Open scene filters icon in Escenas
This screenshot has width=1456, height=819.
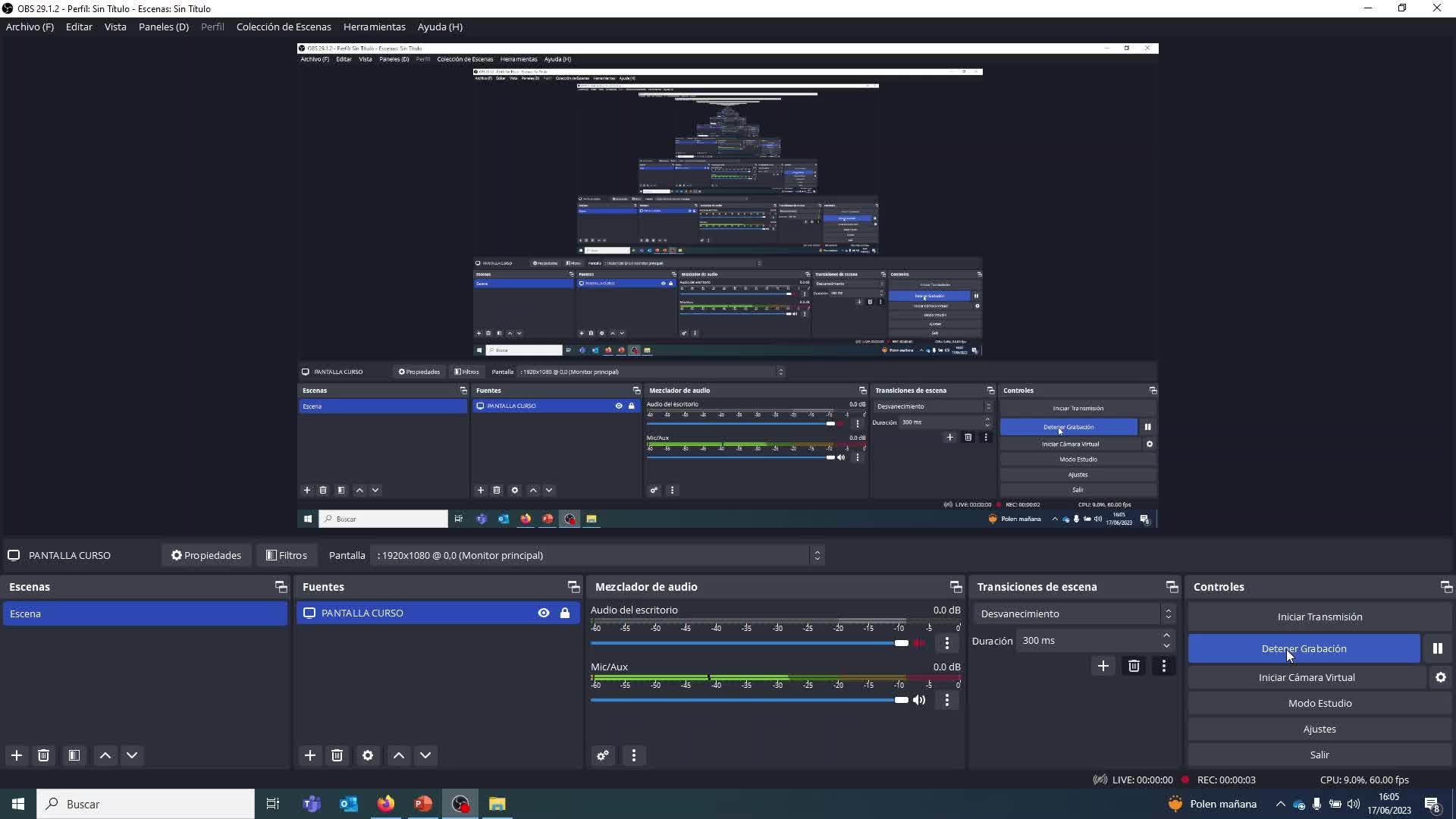click(x=74, y=755)
